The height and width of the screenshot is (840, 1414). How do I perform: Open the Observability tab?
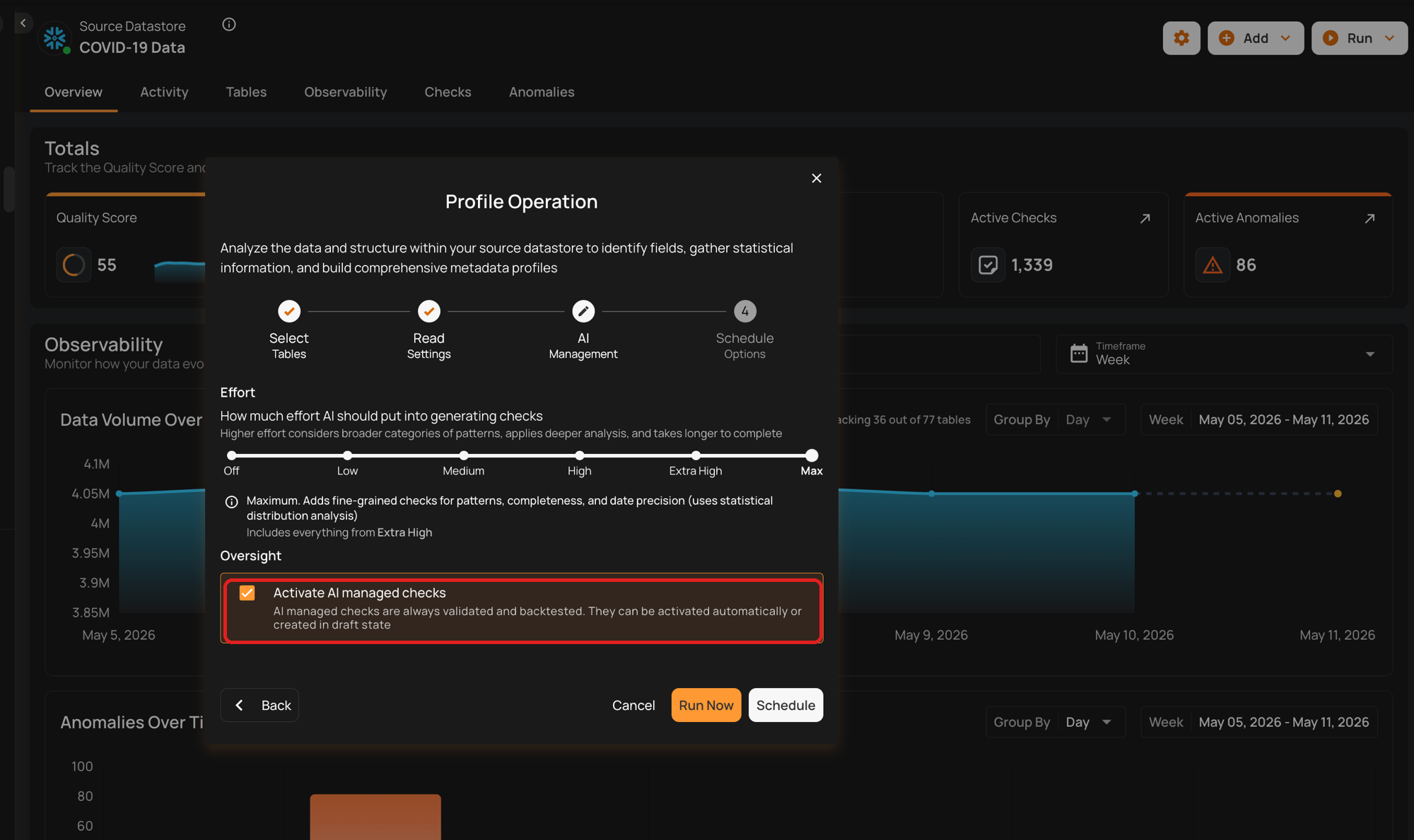pos(346,92)
